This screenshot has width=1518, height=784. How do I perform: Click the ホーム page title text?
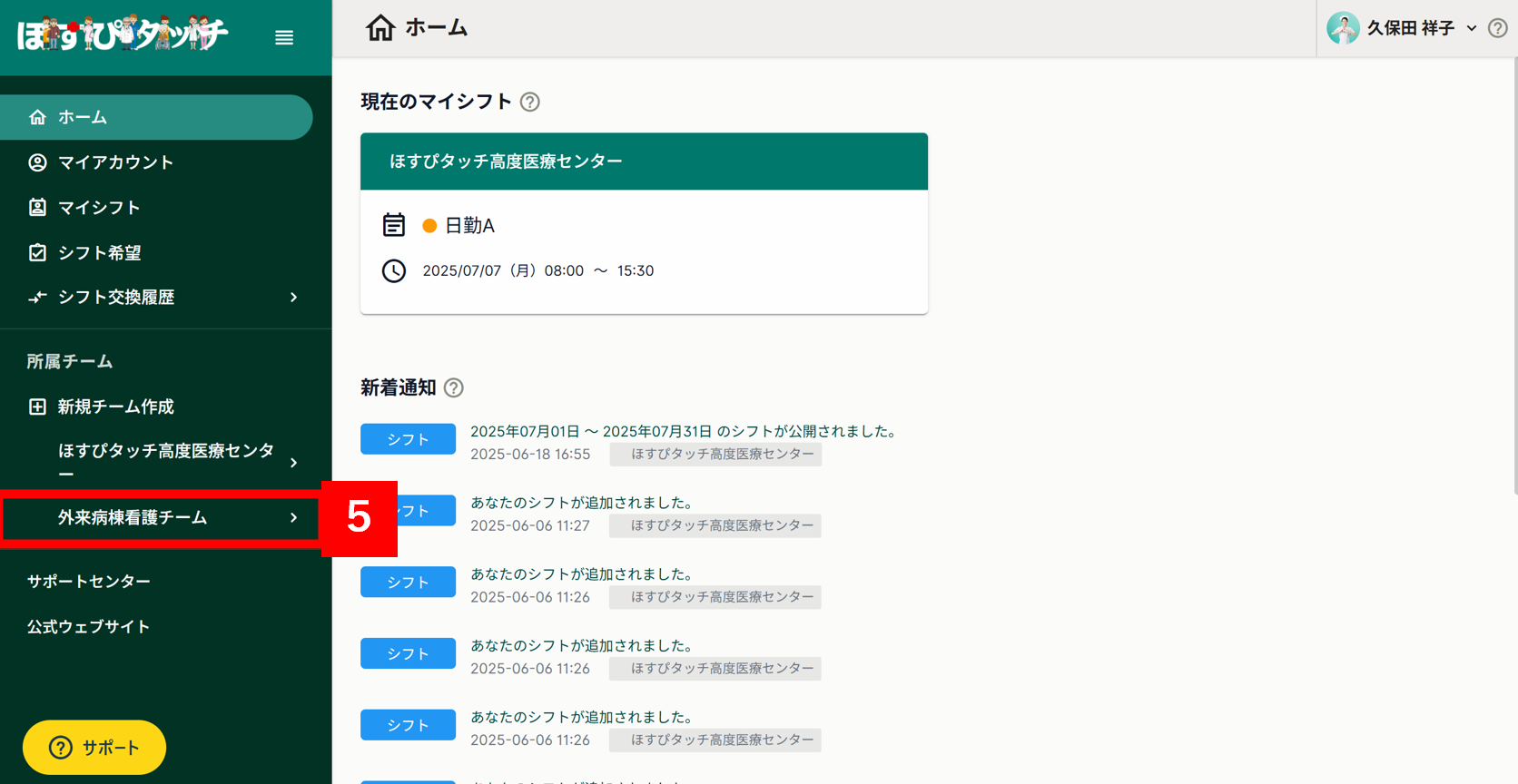[436, 28]
